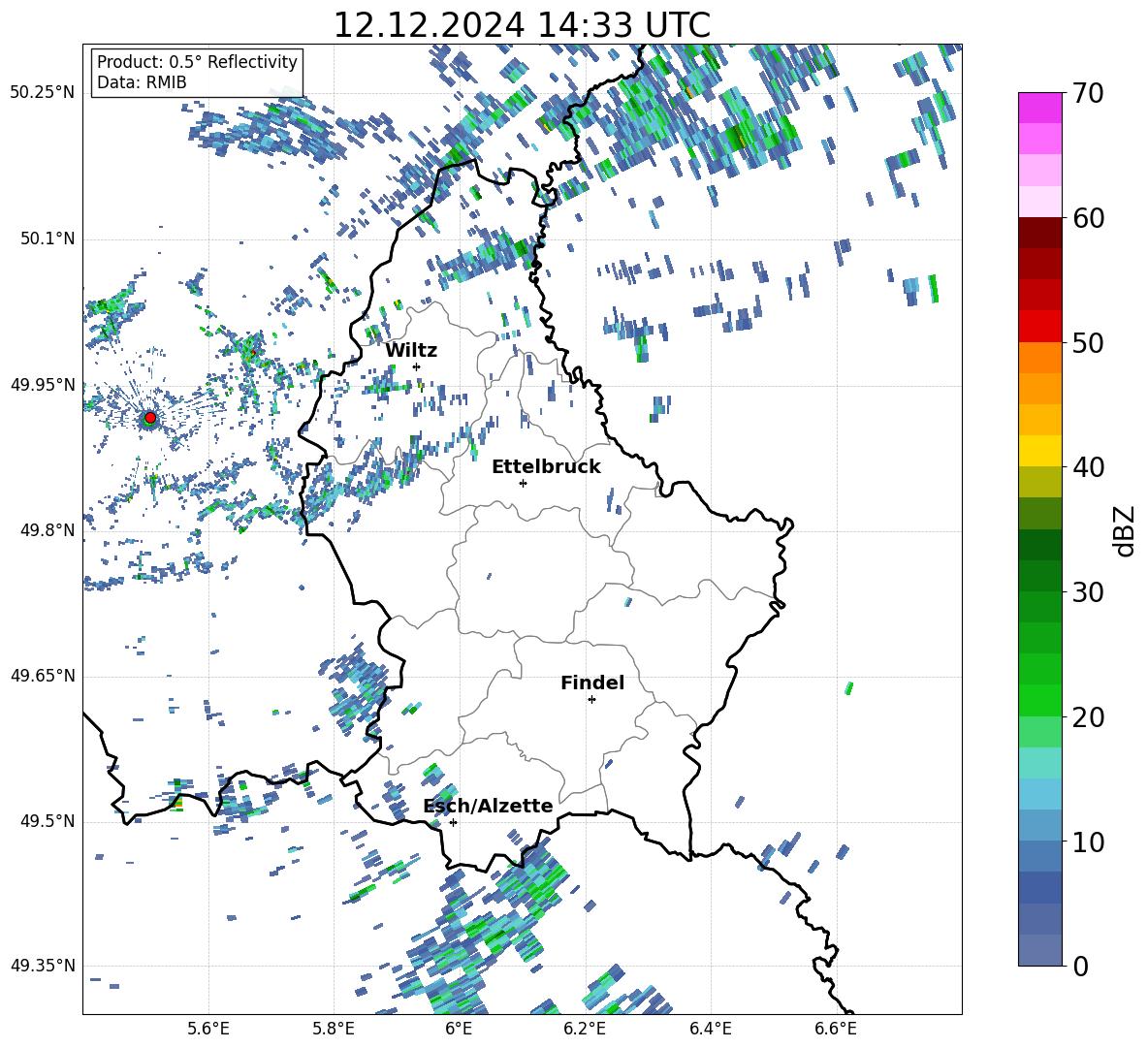
Task: Click the Ettelbruck station cross marker
Action: 523,483
